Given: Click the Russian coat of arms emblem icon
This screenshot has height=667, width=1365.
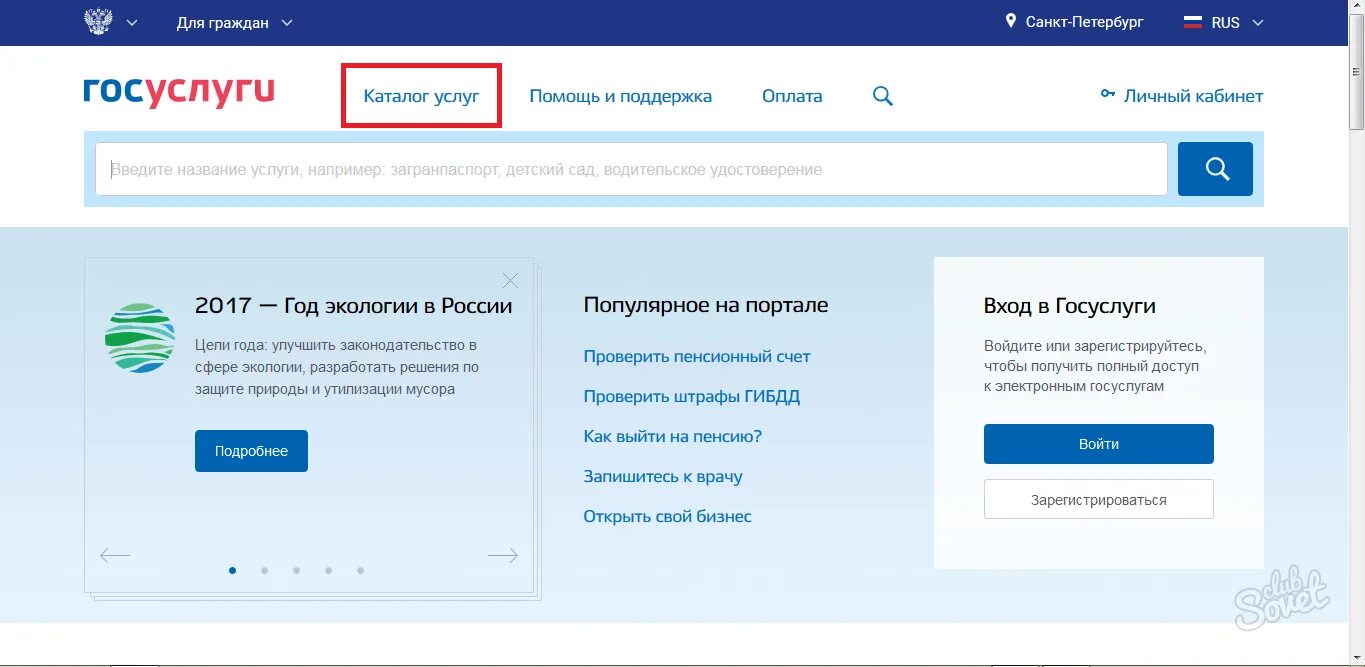Looking at the screenshot, I should coord(98,22).
